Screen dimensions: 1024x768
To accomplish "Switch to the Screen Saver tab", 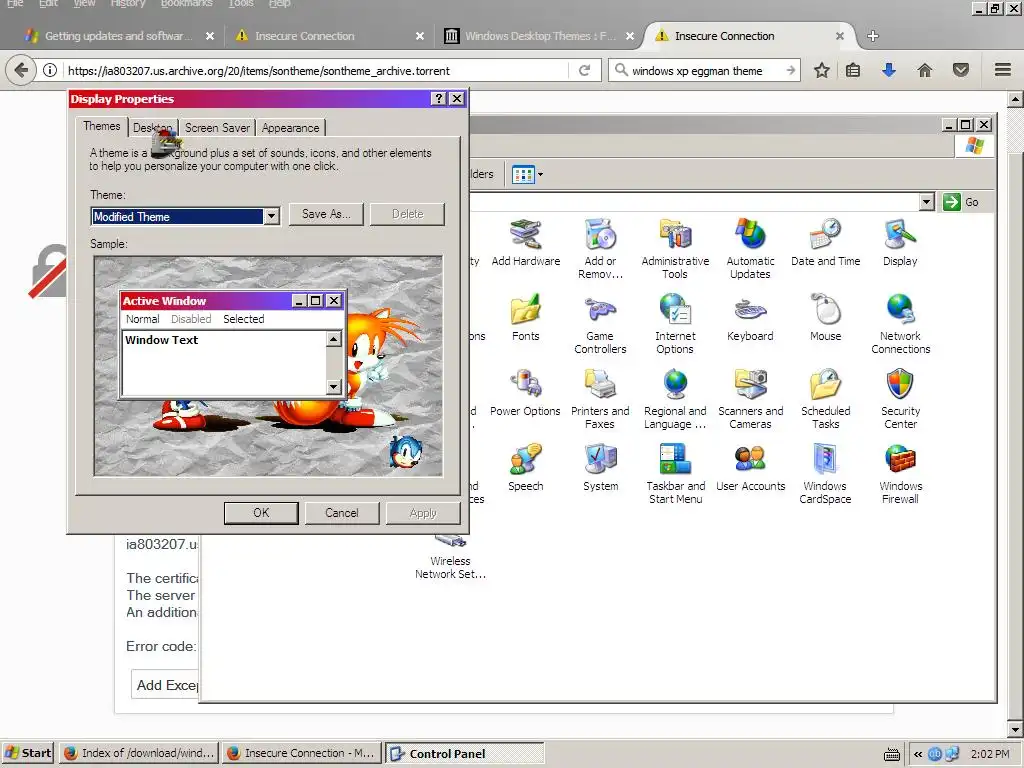I will pos(217,128).
